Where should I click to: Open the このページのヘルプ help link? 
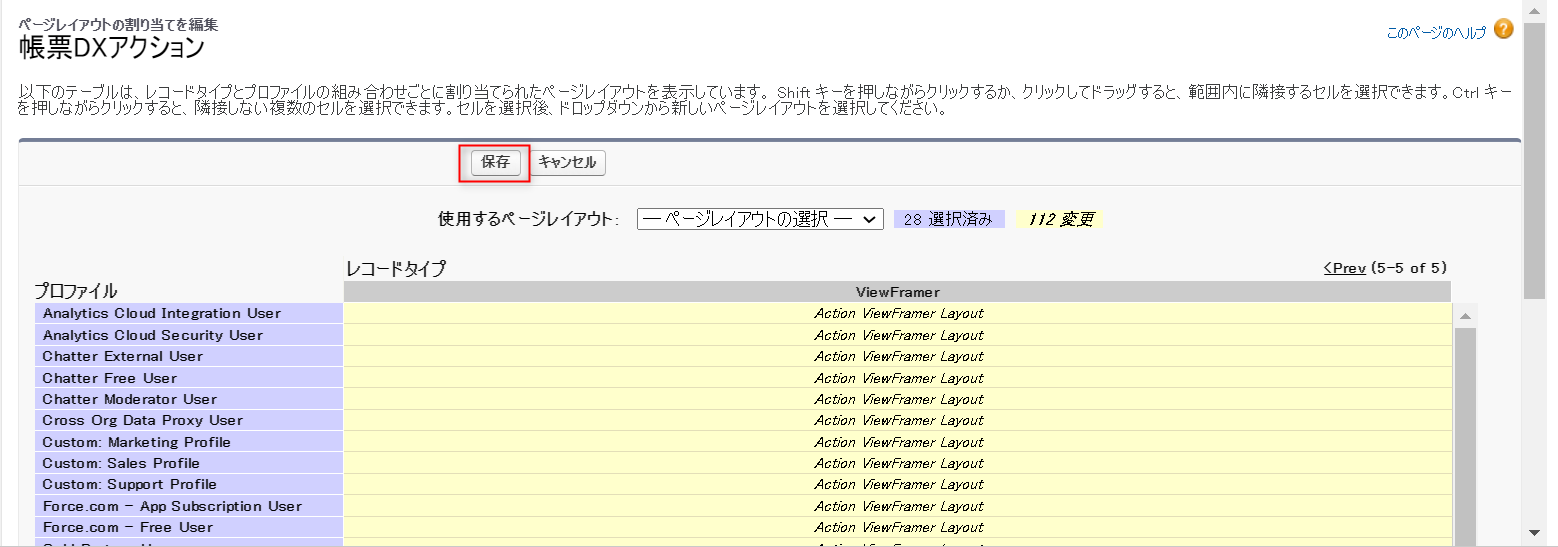click(x=1436, y=32)
